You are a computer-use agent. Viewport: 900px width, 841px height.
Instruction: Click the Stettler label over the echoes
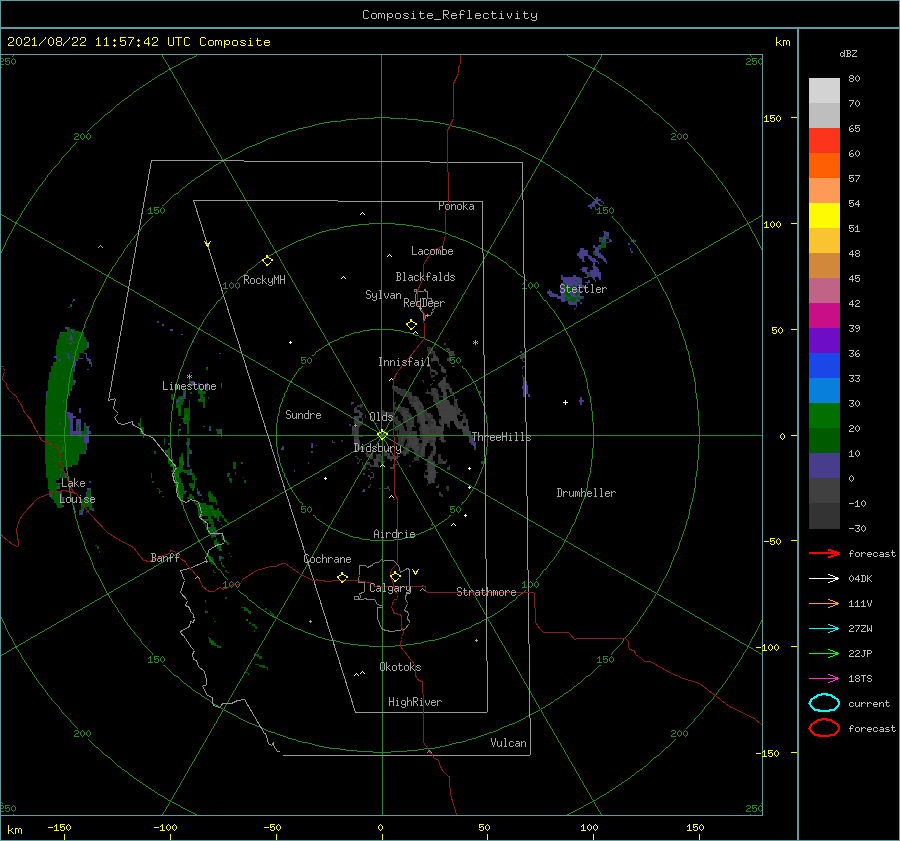coord(583,289)
